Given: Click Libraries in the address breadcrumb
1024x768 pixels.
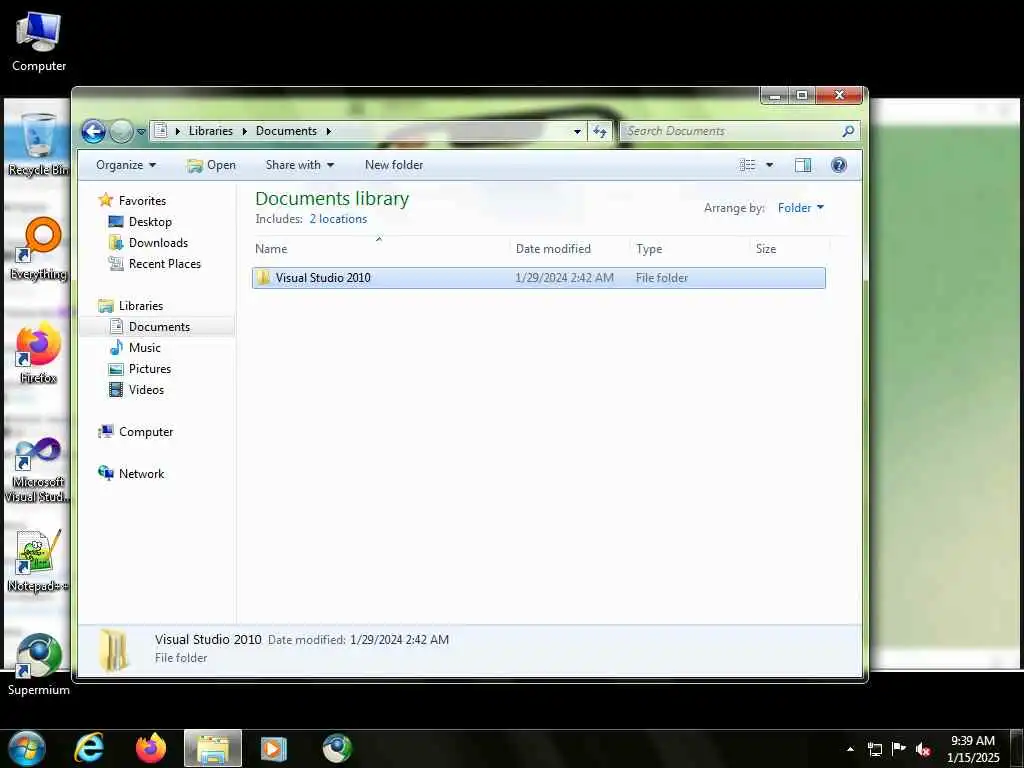Looking at the screenshot, I should point(210,131).
